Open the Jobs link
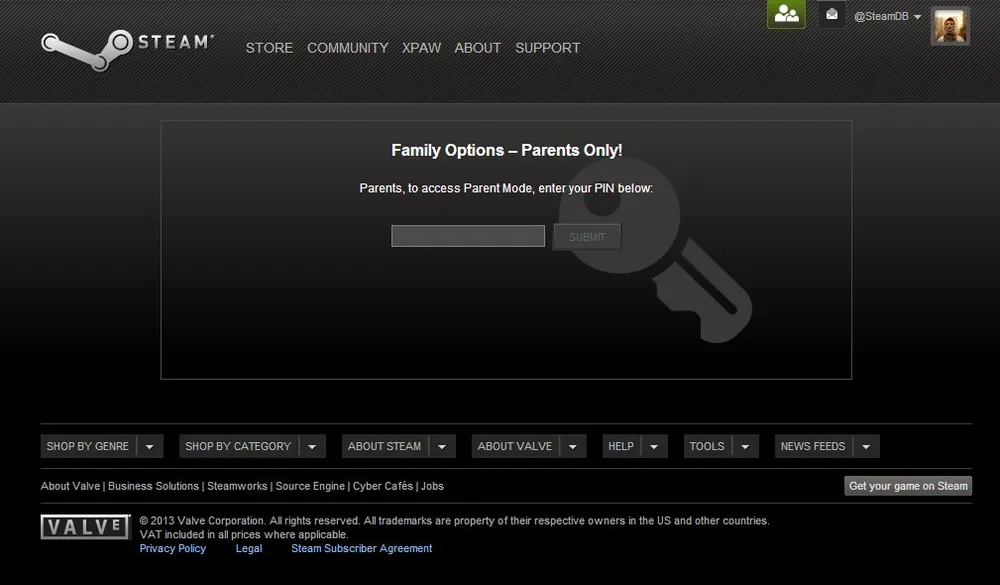1000x585 pixels. [432, 486]
